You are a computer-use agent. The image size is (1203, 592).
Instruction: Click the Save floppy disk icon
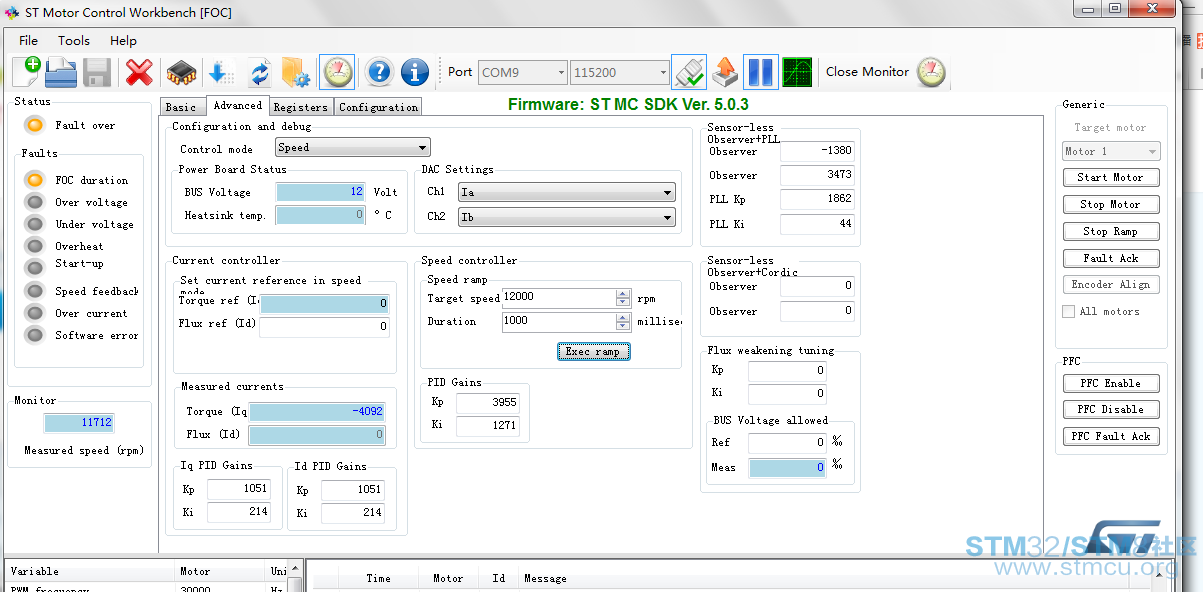click(97, 72)
